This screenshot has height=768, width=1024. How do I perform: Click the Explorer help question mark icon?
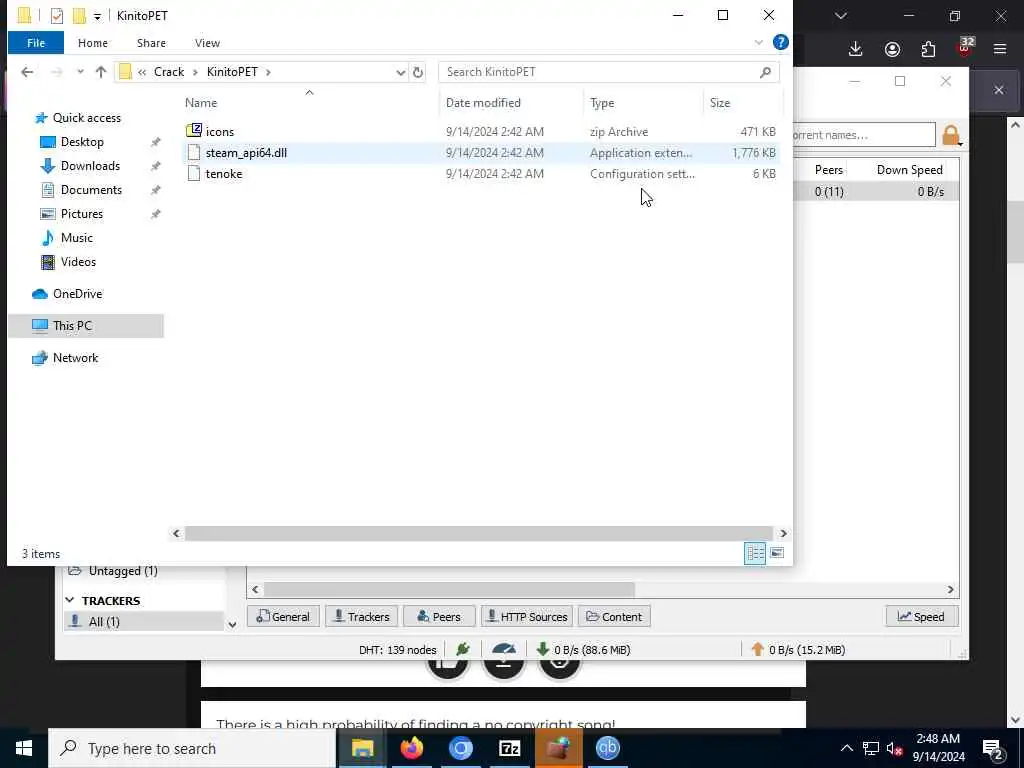[x=780, y=42]
